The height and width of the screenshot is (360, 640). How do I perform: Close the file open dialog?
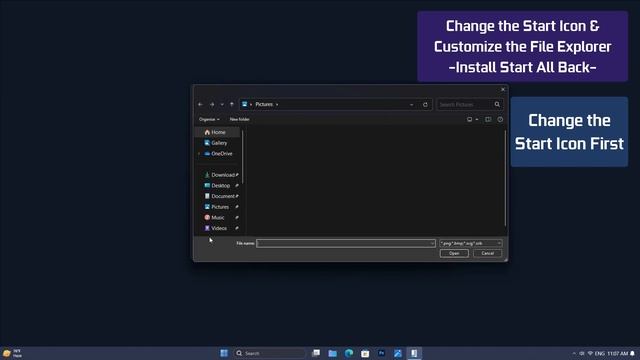point(503,89)
